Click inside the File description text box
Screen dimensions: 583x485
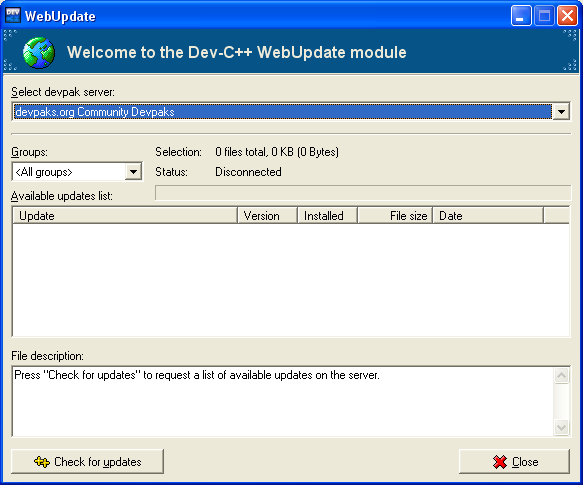point(283,401)
